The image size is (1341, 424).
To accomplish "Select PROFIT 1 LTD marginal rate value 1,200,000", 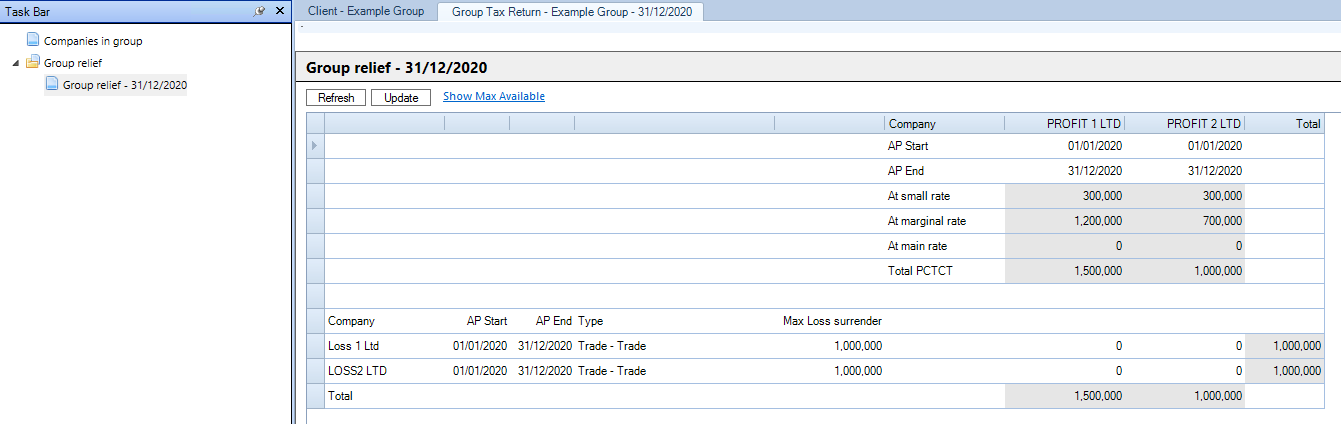I will point(1065,221).
